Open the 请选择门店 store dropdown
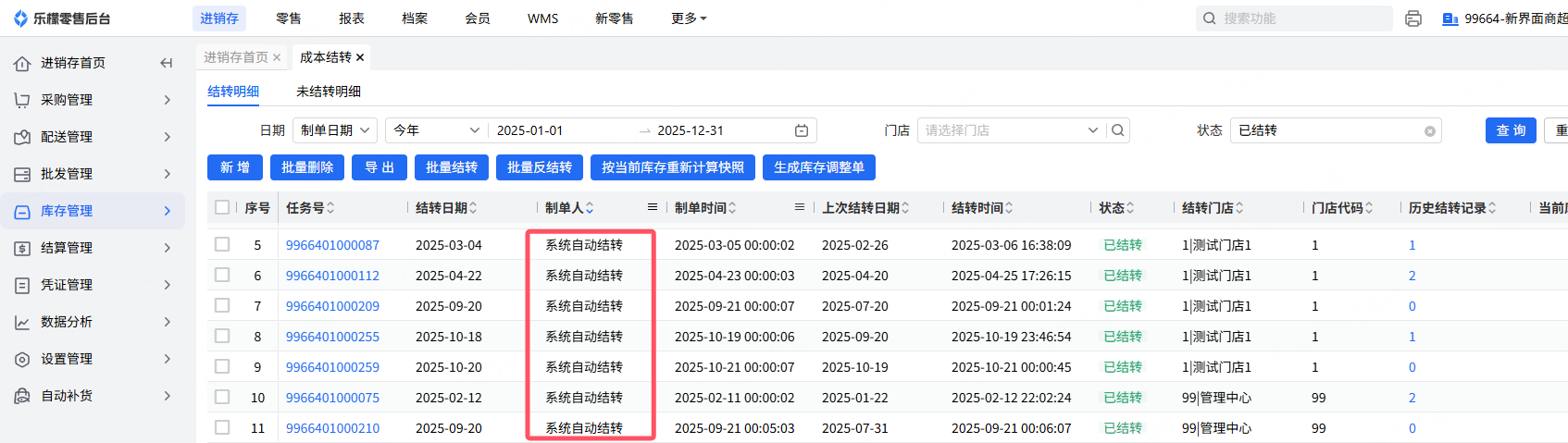Image resolution: width=1568 pixels, height=443 pixels. coord(1011,130)
